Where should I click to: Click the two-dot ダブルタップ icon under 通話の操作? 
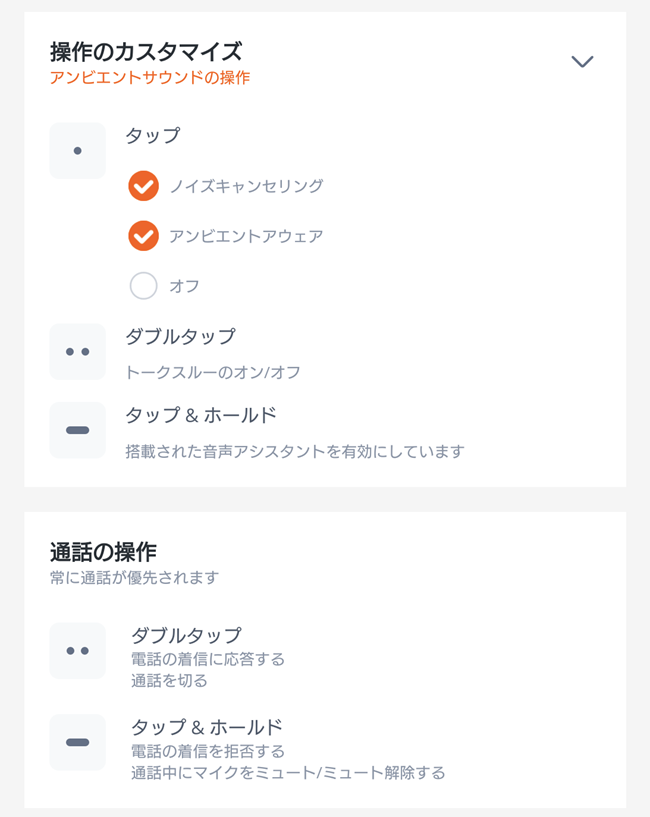point(78,651)
